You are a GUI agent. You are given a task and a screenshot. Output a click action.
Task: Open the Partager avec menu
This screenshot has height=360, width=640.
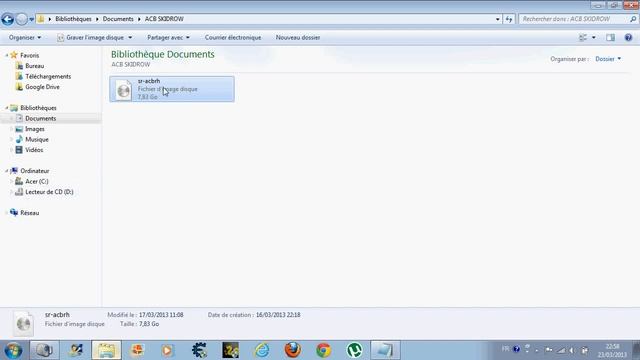tap(168, 38)
